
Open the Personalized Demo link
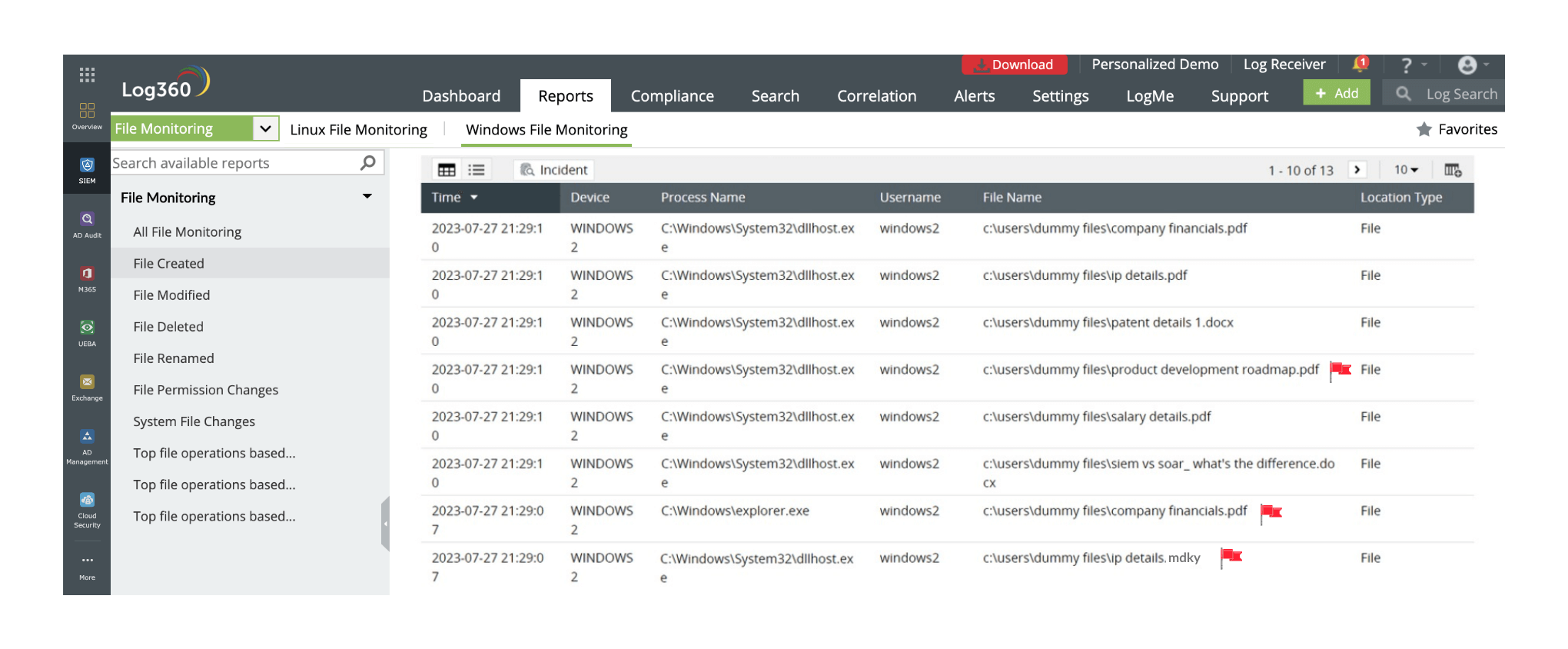click(x=1155, y=65)
